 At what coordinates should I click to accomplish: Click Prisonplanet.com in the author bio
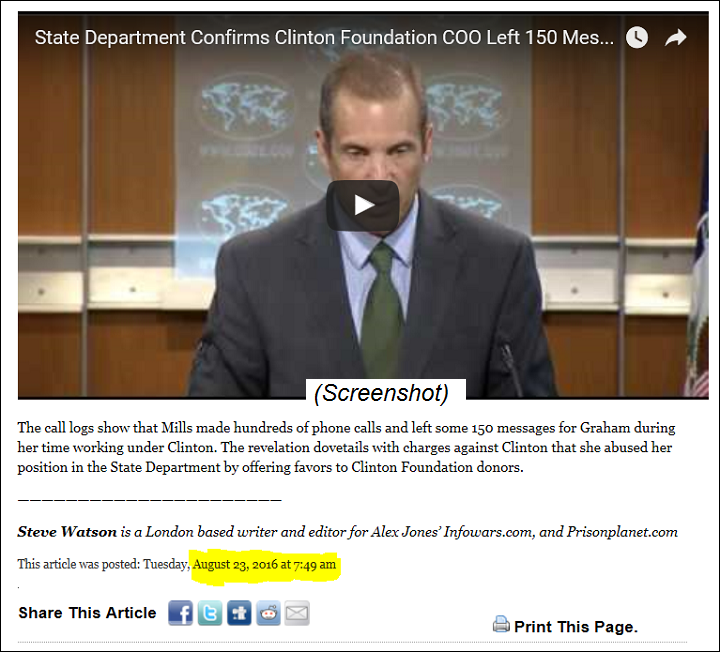tap(622, 532)
